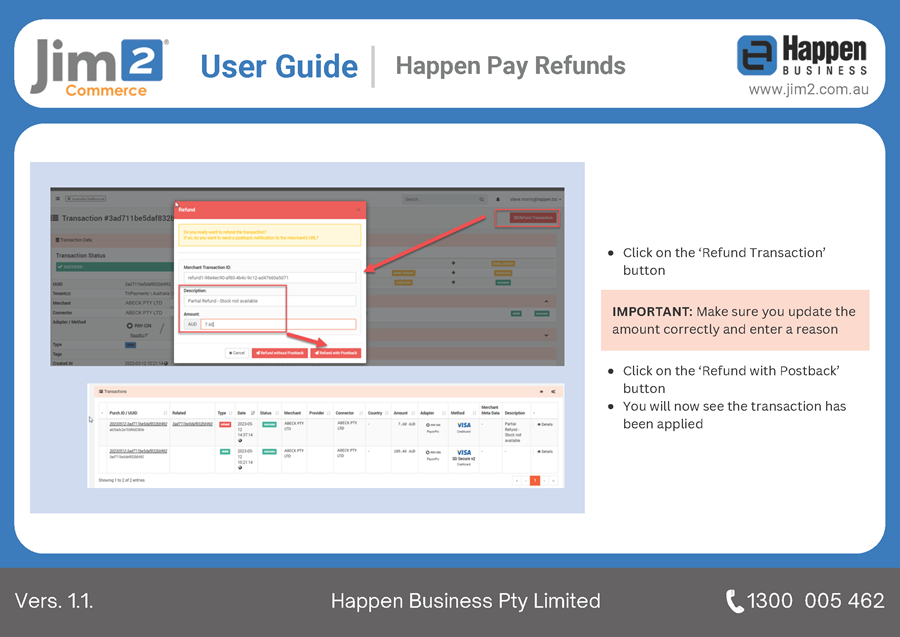
Task: Click the 'User Guide' heading
Action: 279,67
